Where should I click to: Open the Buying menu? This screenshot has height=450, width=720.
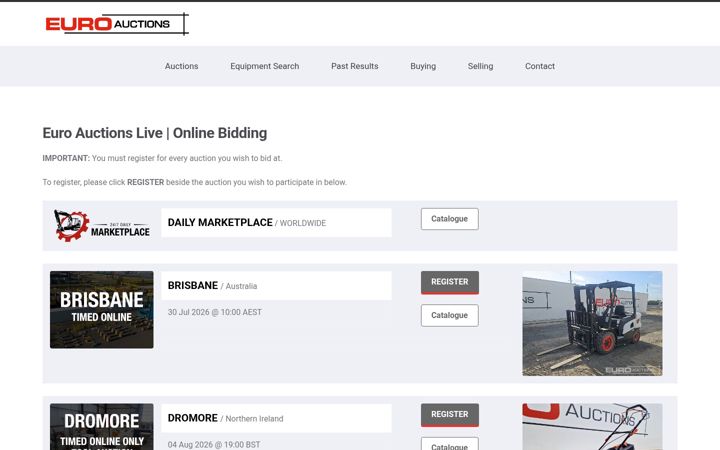(423, 66)
